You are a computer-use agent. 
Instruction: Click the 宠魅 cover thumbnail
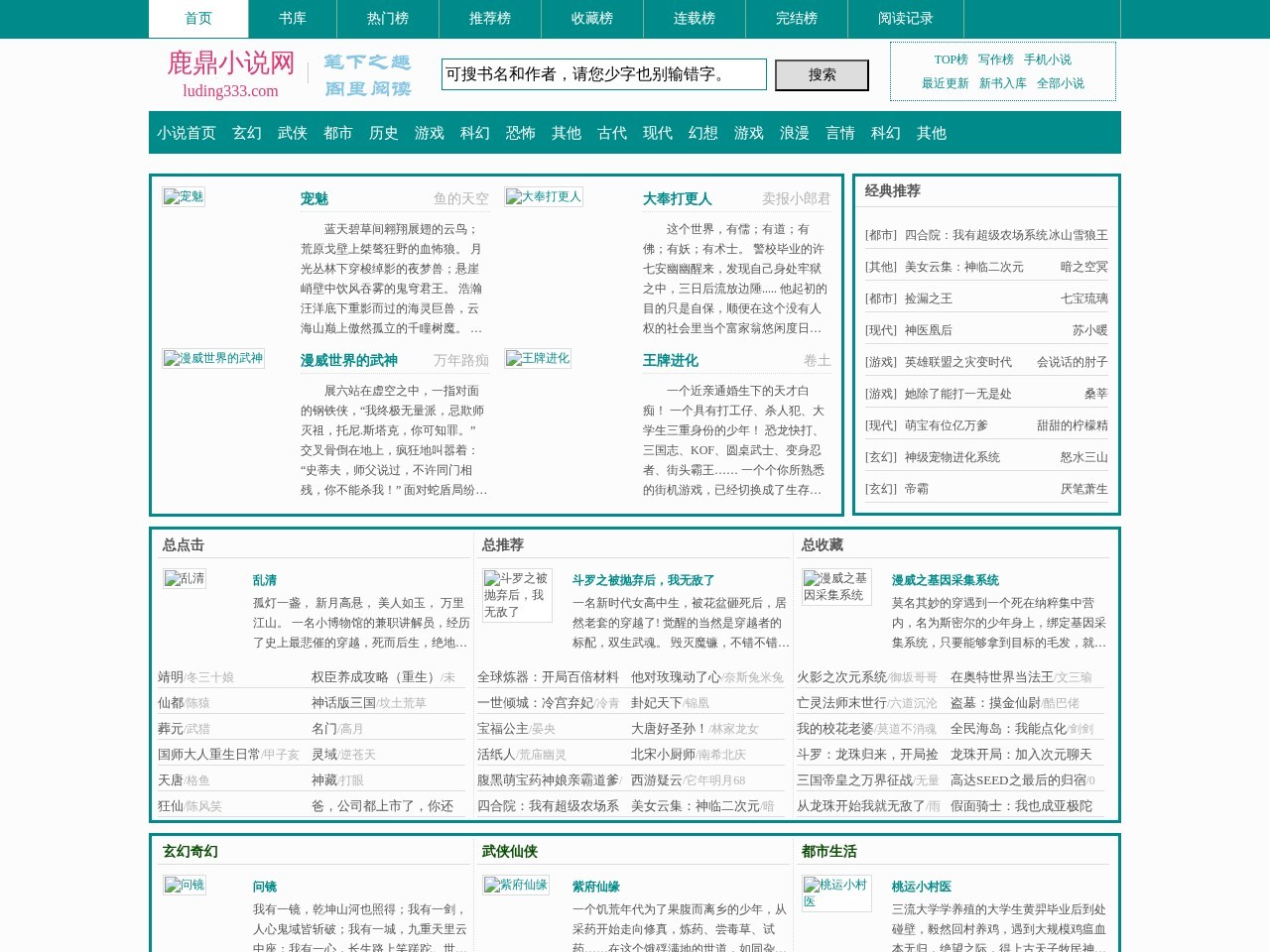184,196
